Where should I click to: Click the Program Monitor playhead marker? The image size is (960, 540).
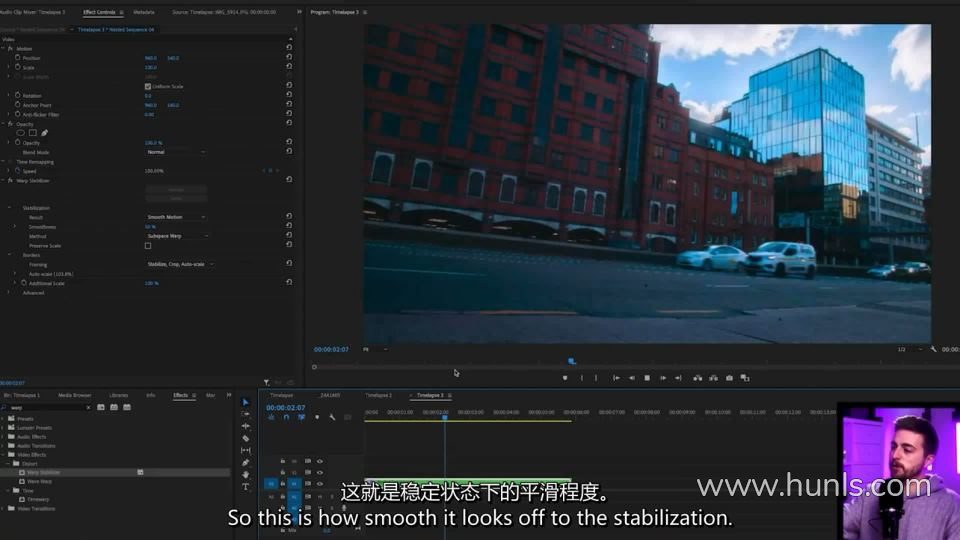tap(572, 361)
